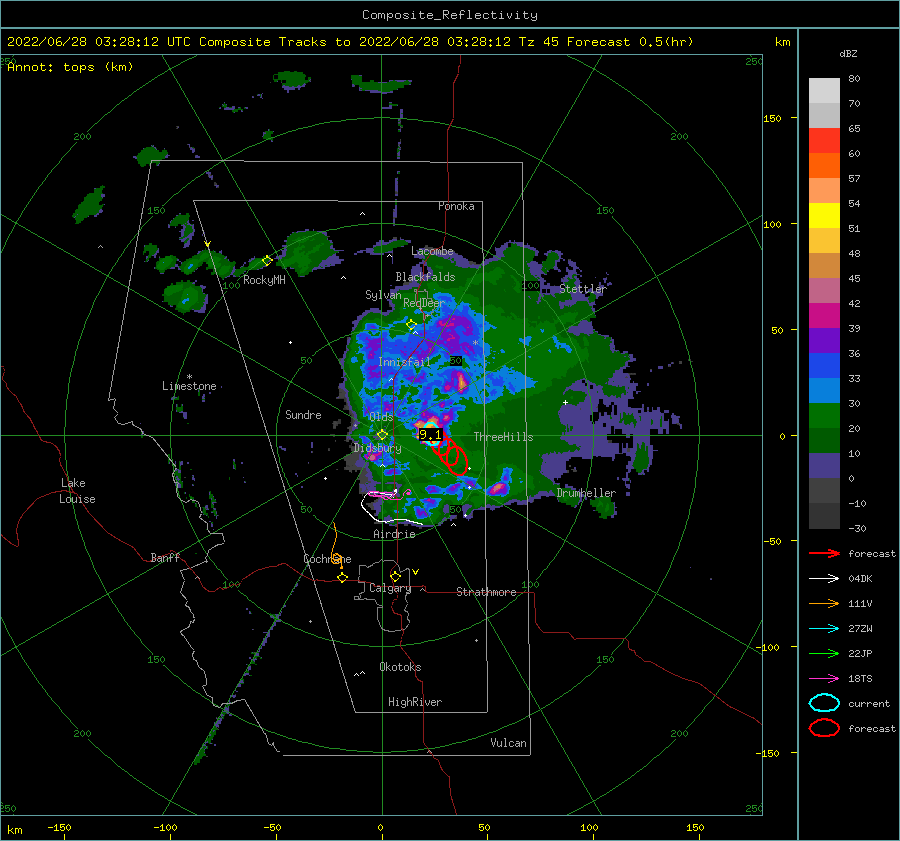Select the Sundre label on the map

point(303,414)
